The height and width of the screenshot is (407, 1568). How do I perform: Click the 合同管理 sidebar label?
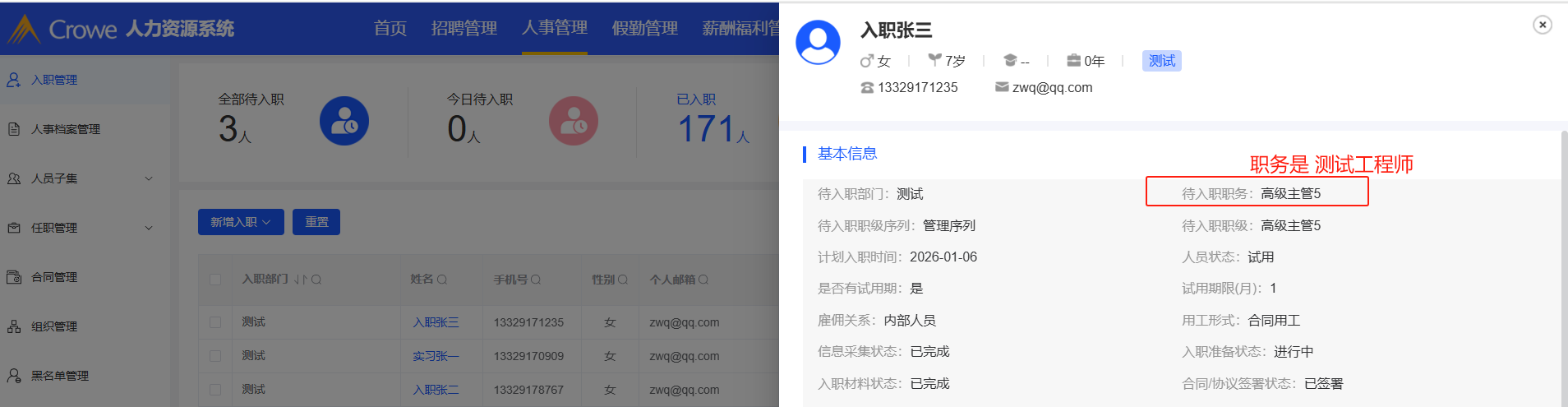coord(54,277)
